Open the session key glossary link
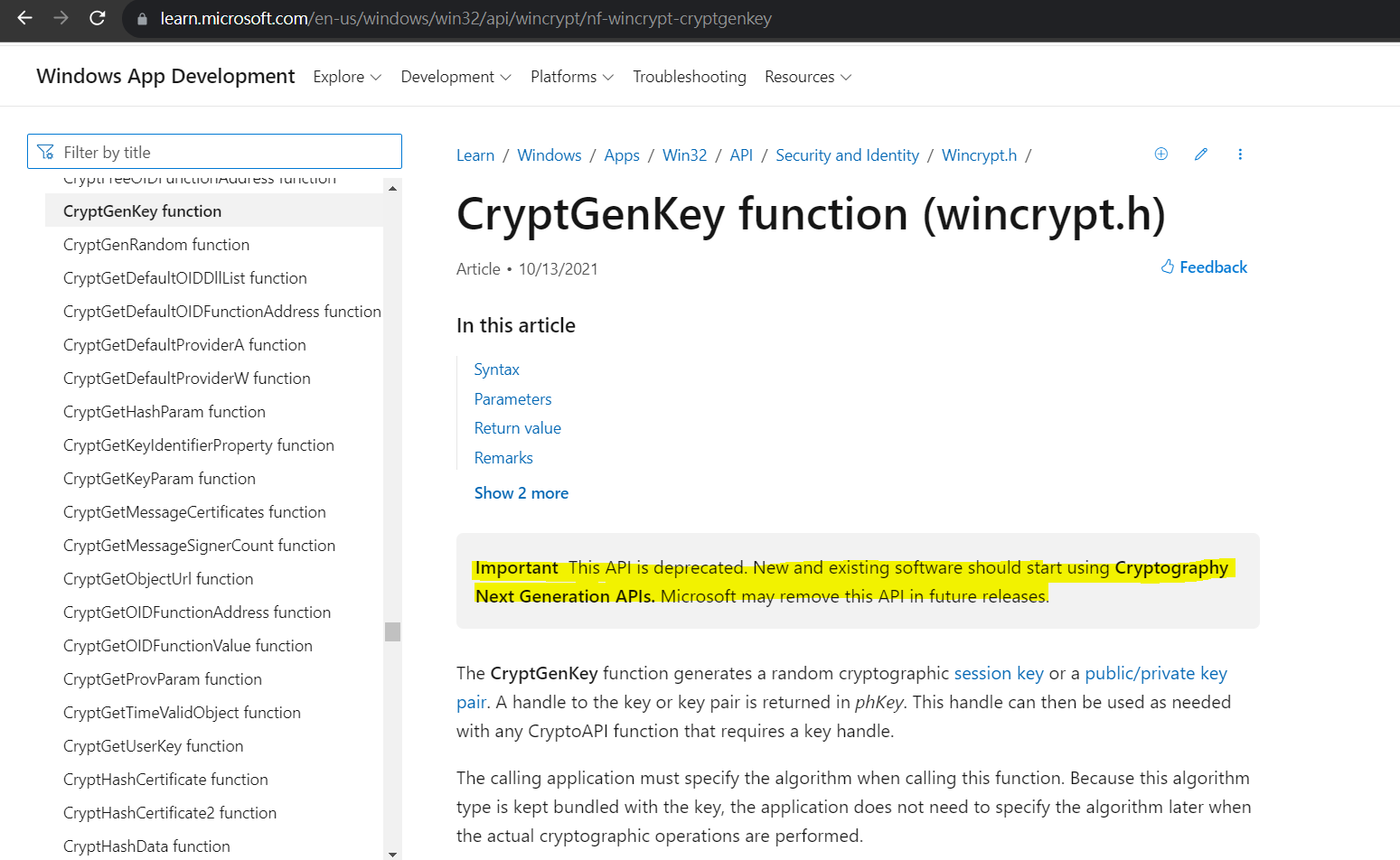 tap(999, 673)
